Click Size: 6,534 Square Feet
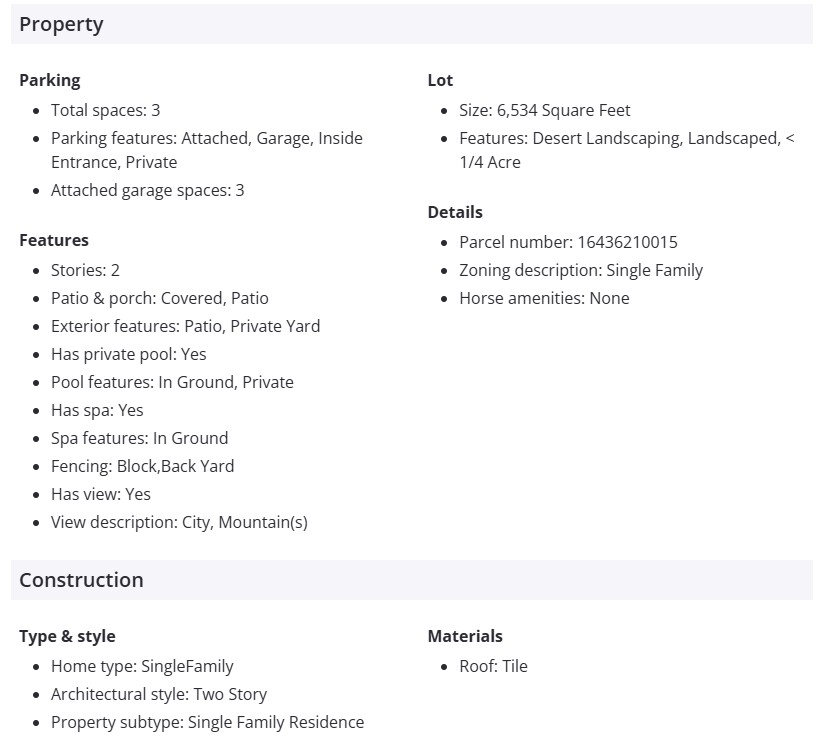The width and height of the screenshot is (823, 736). tap(544, 110)
